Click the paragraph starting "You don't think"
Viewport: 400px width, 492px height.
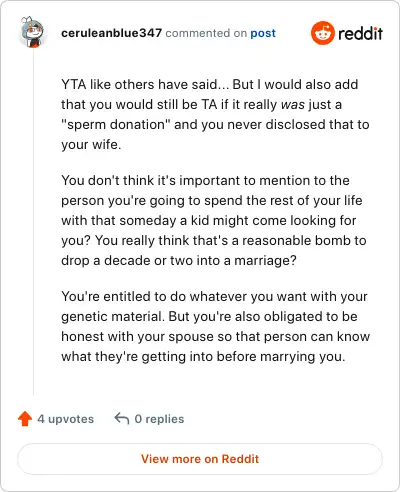(214, 220)
